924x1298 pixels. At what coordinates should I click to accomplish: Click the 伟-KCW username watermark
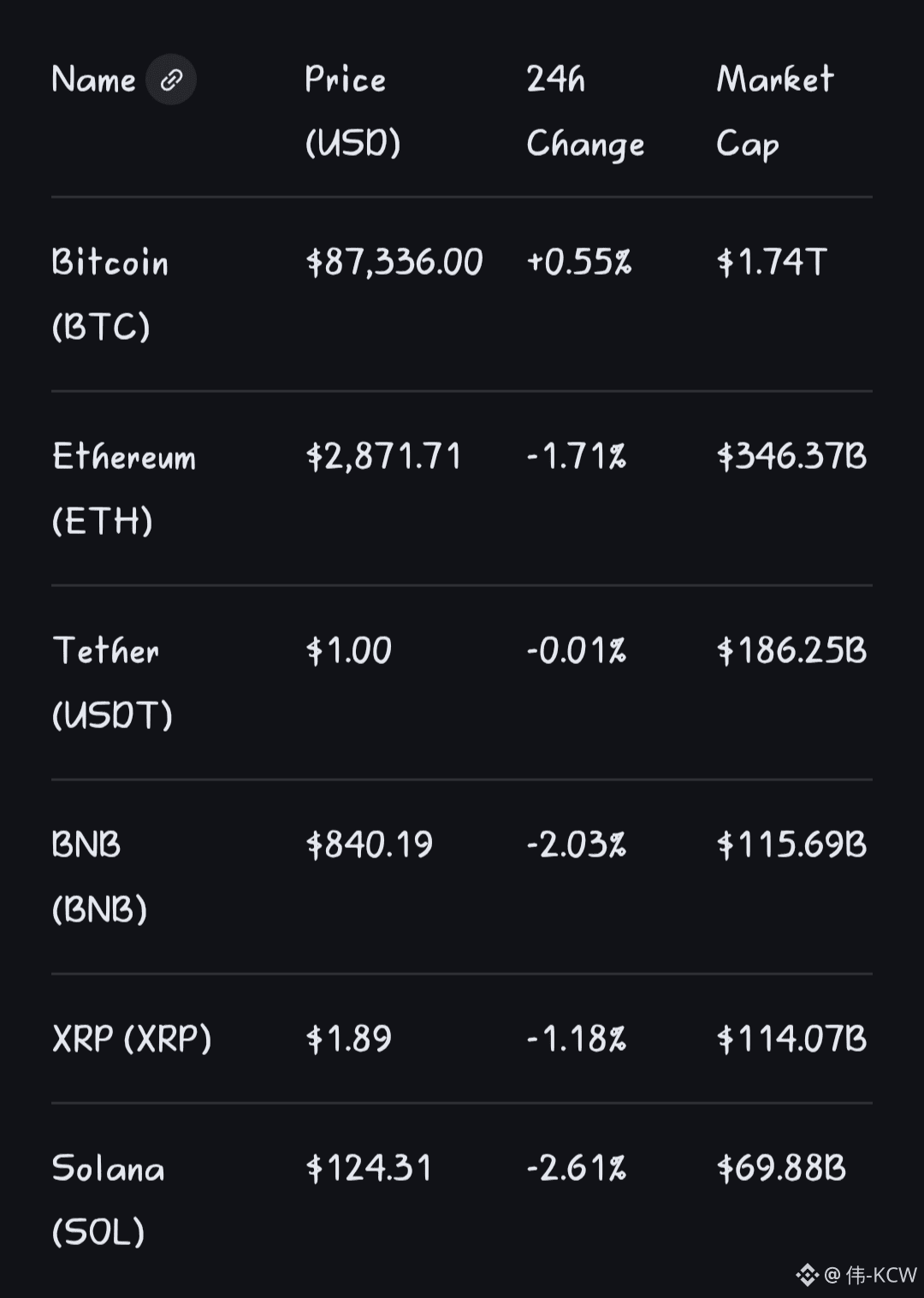click(x=880, y=1275)
